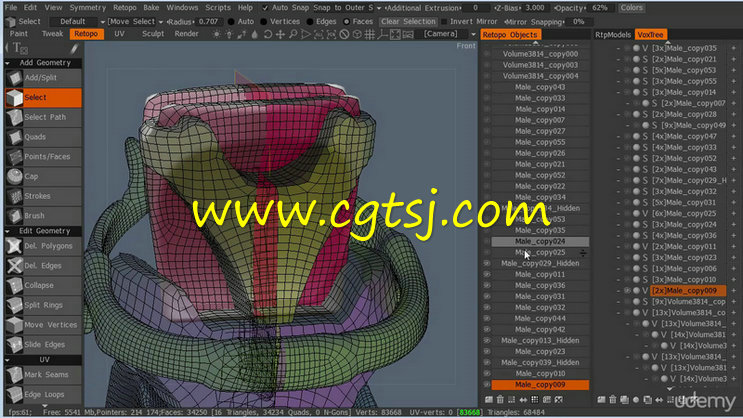Activate the Slide Edges tool
The width and height of the screenshot is (743, 418).
click(x=43, y=345)
